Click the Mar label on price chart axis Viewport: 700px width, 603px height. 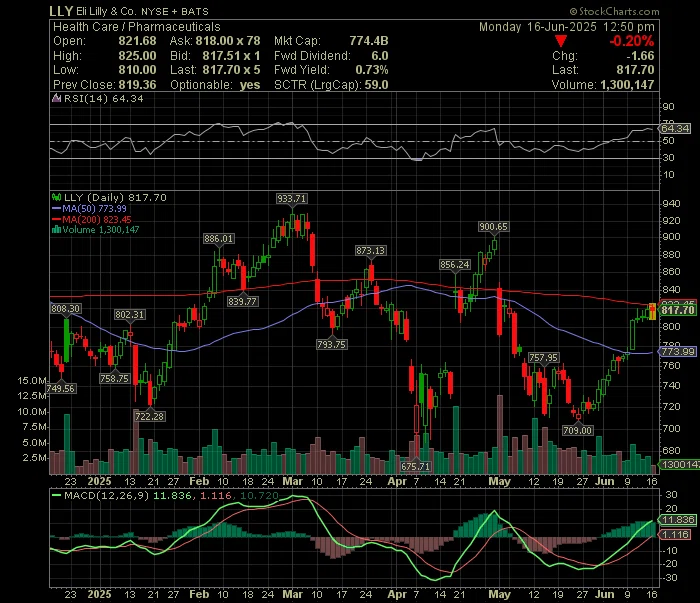tap(293, 482)
